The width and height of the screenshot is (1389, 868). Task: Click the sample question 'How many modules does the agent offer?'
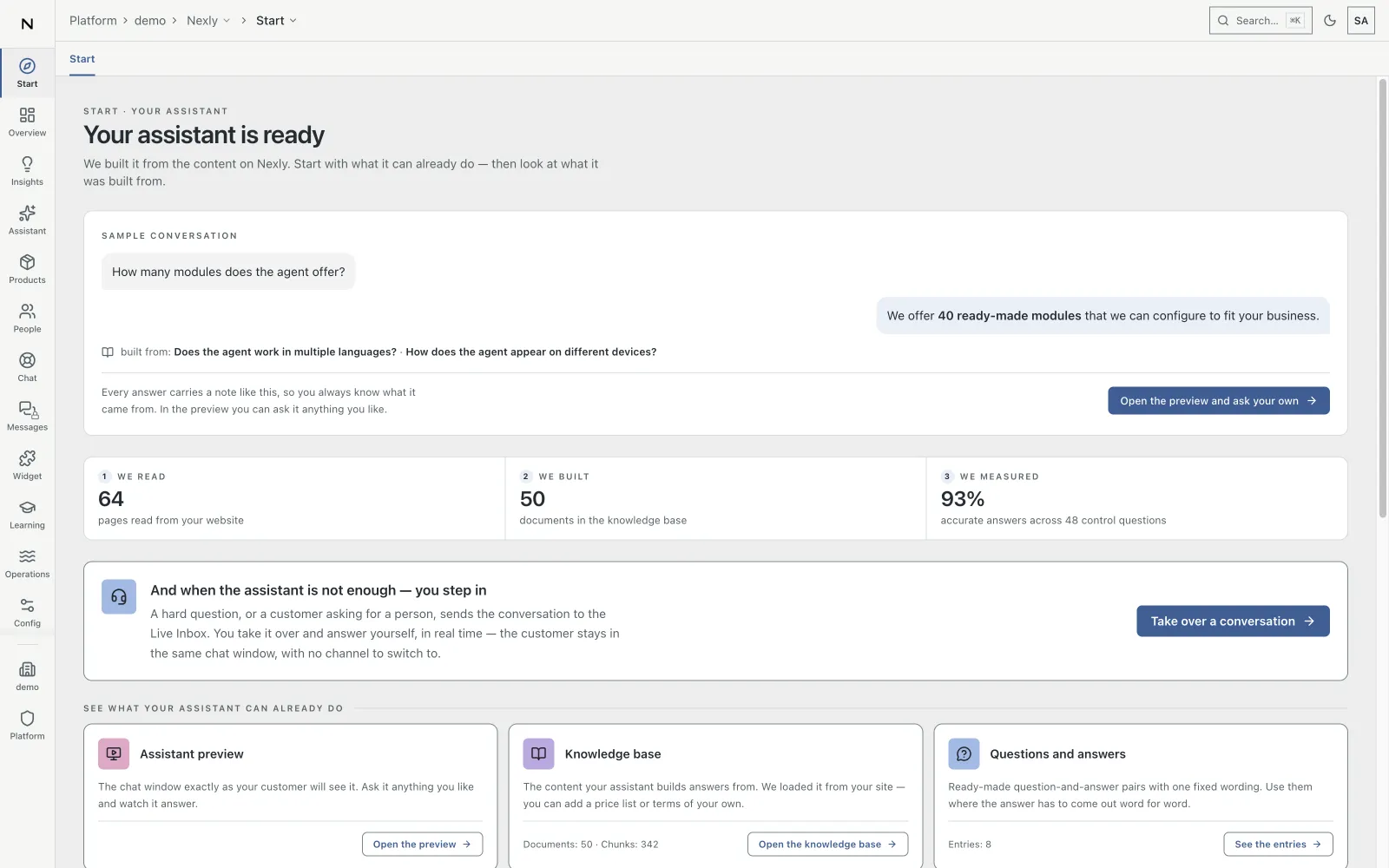pos(228,272)
